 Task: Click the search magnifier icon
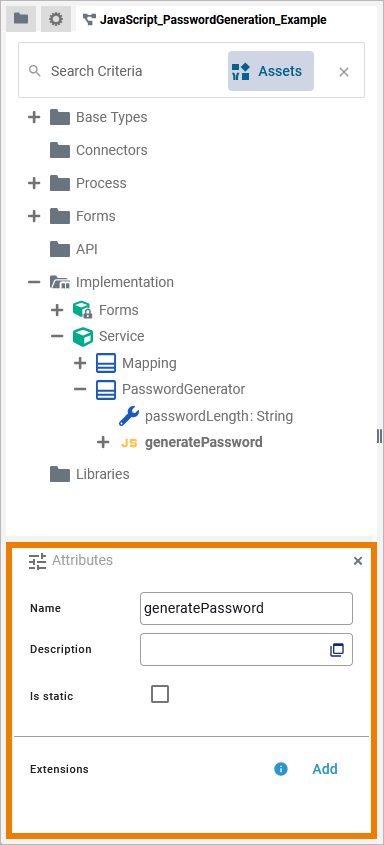(35, 71)
